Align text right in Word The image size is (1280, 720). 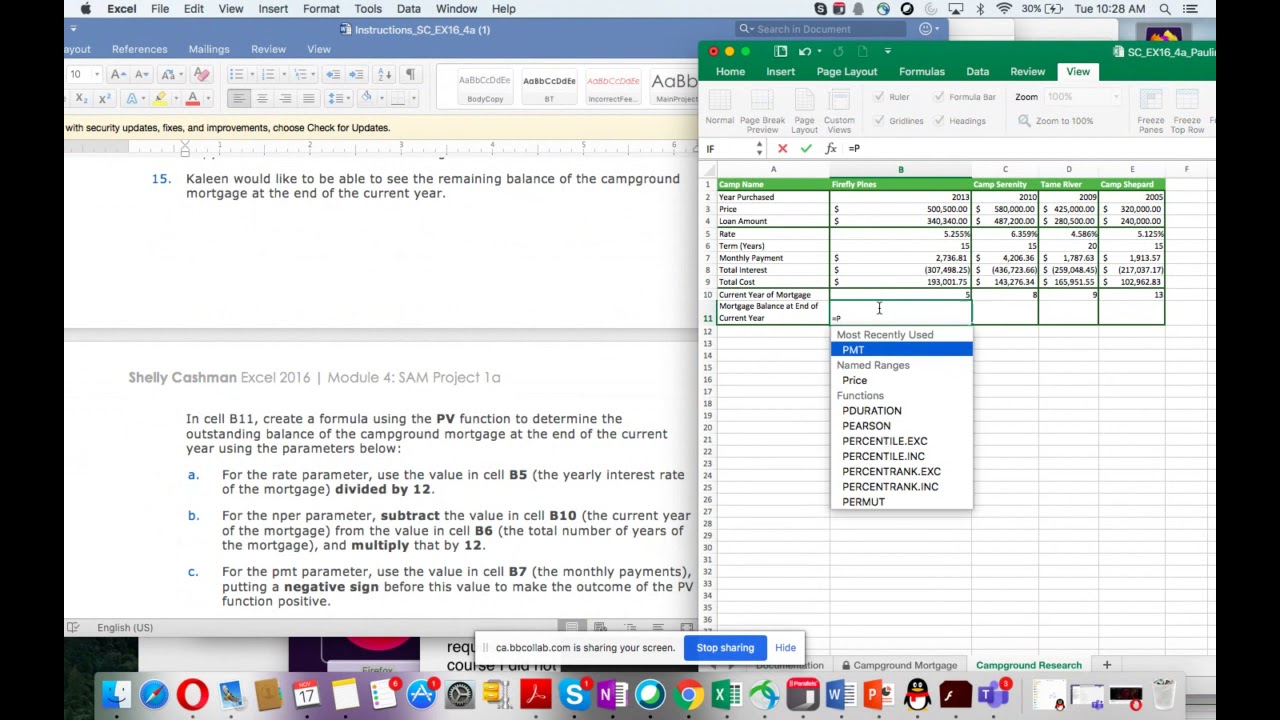tap(285, 99)
